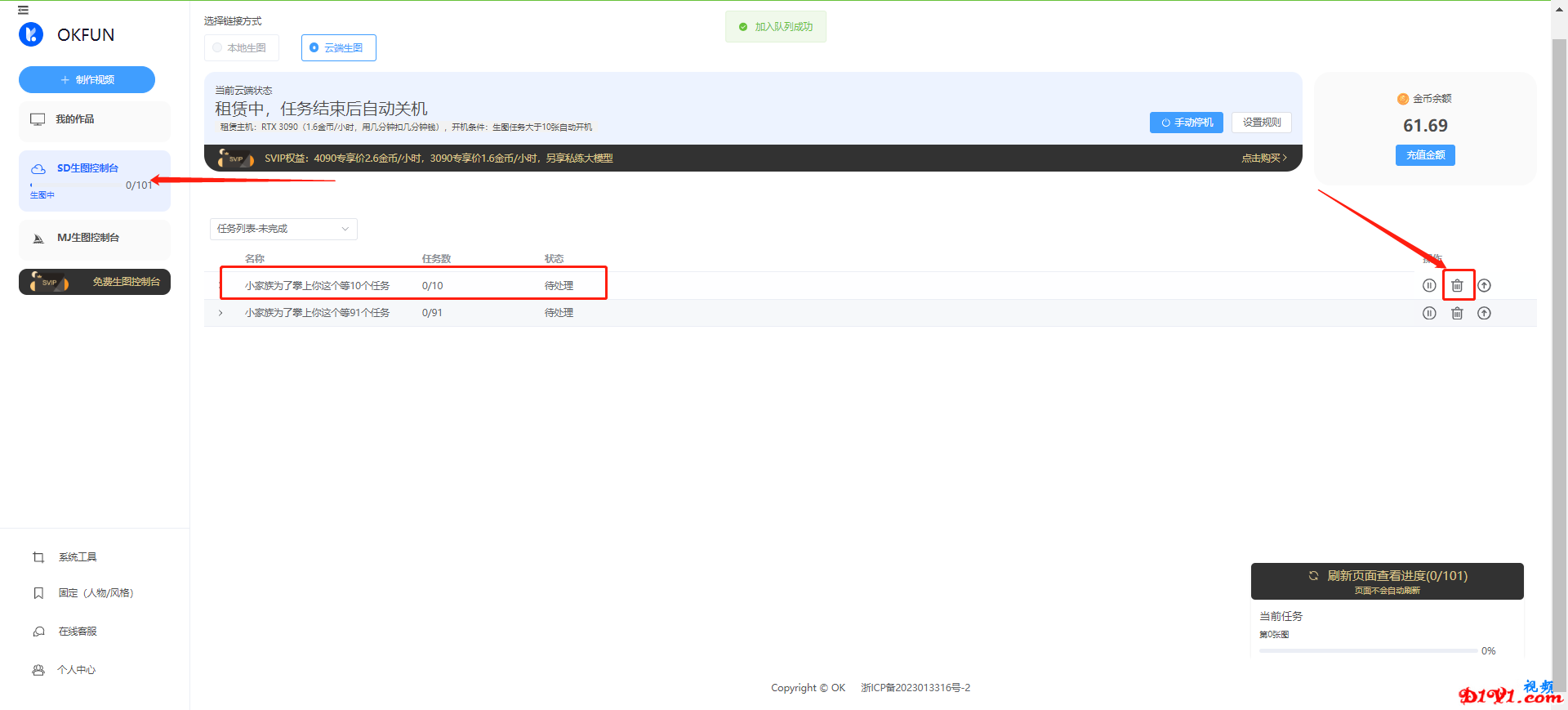Screen dimensions: 1568x710
Task: Open 免费生图控制台 SVIP entry
Action: pyautogui.click(x=94, y=282)
